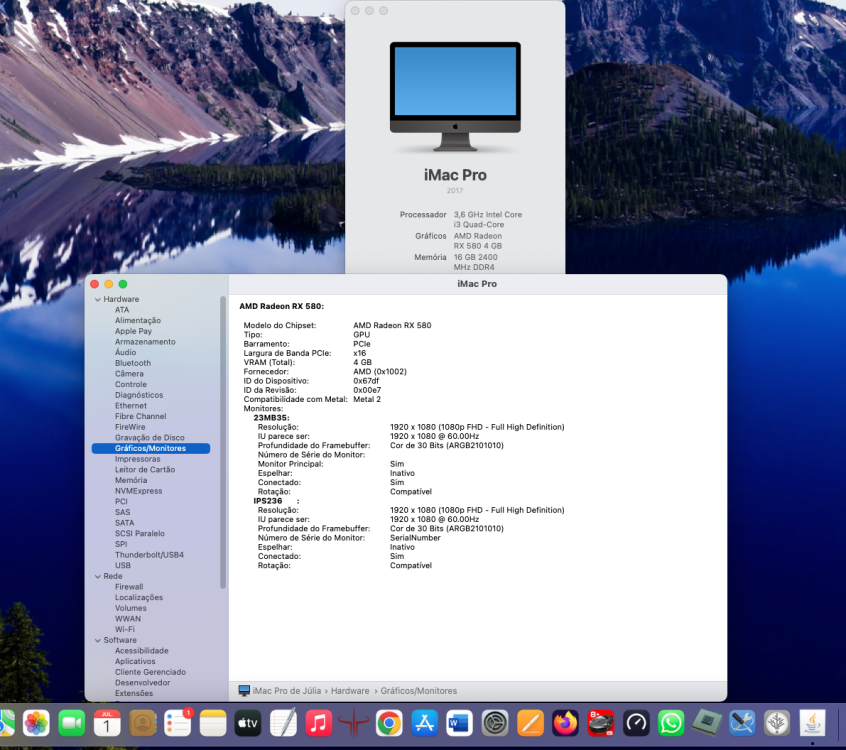The height and width of the screenshot is (750, 846).
Task: Open Contacts app in the dock
Action: [142, 723]
